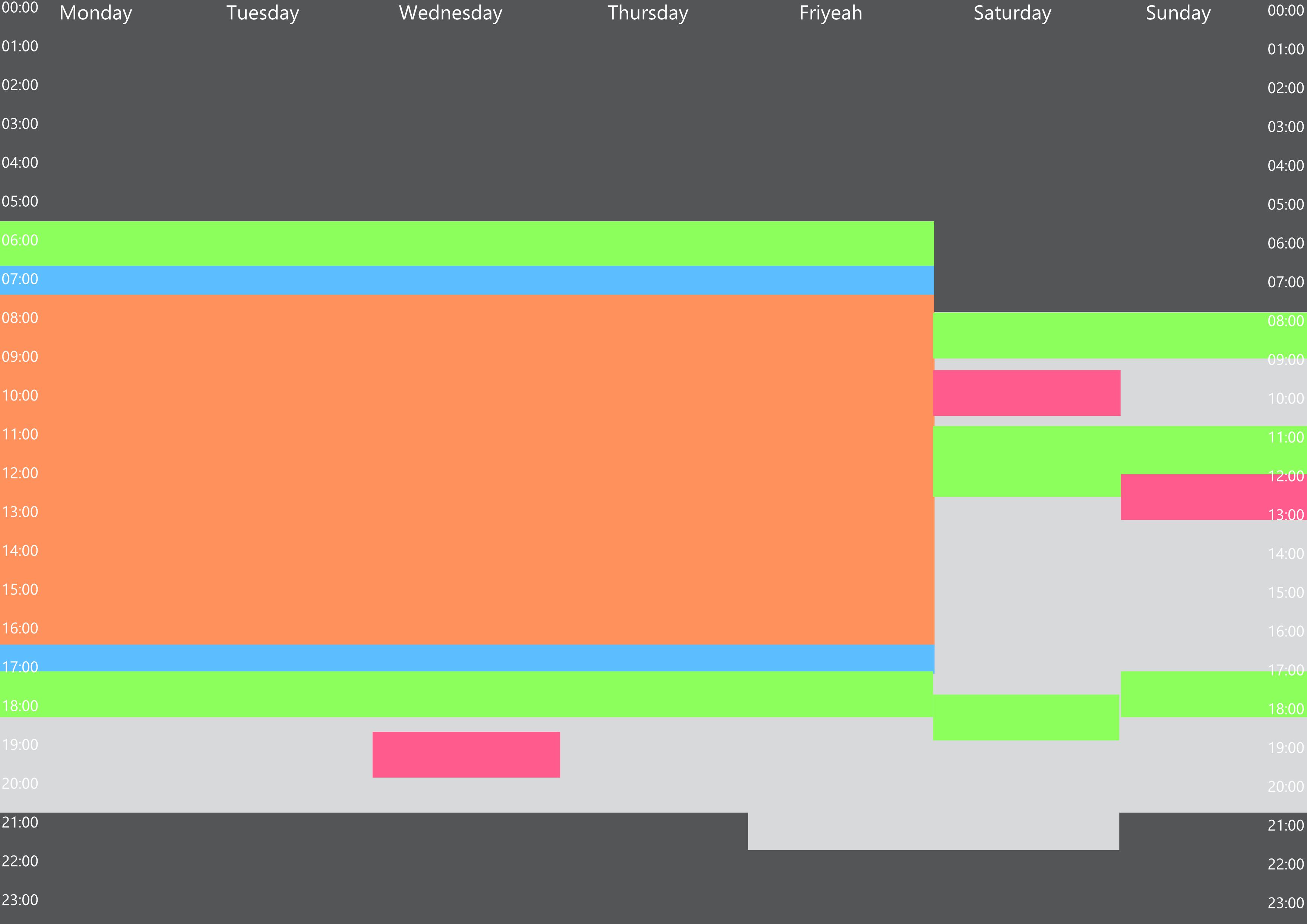Click the 22:00 label on right axis
Screen dimensions: 1307x924
pyautogui.click(x=1285, y=864)
